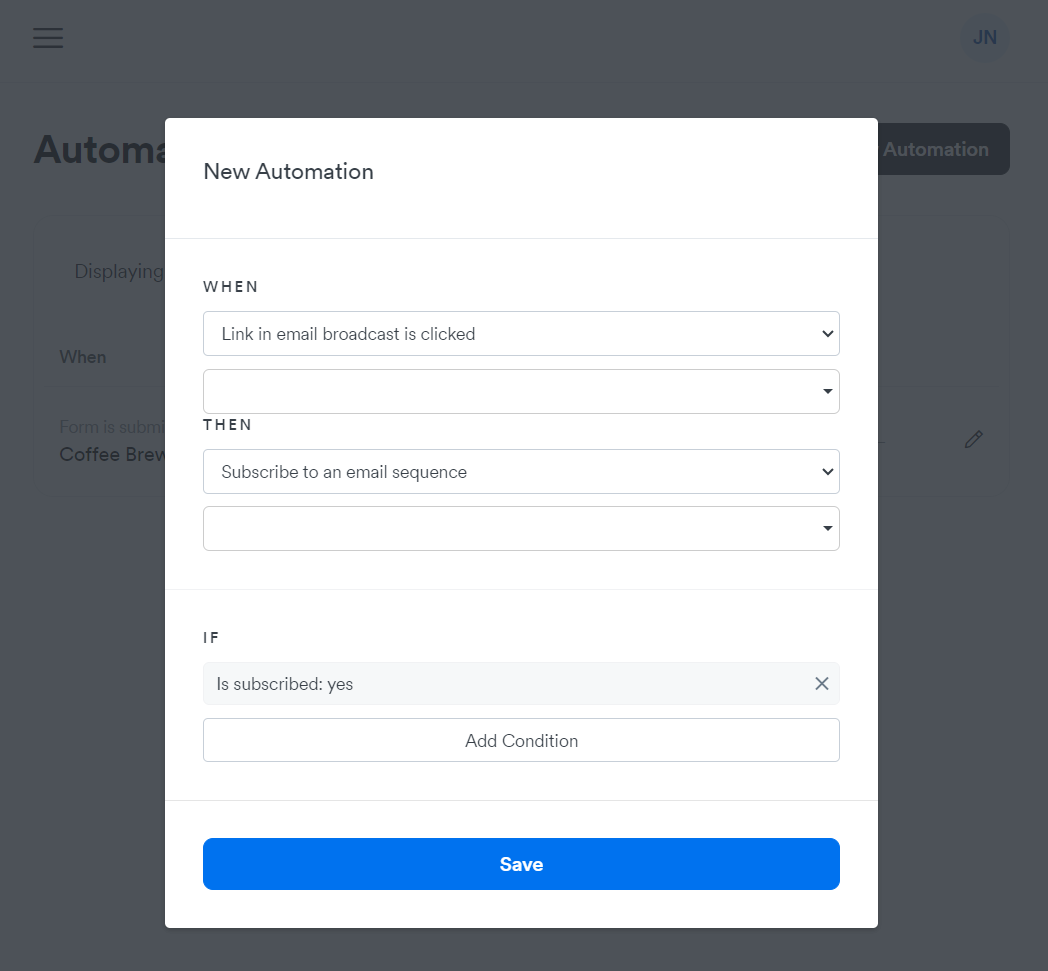Click the JN user avatar
The image size is (1048, 971).
pyautogui.click(x=984, y=37)
